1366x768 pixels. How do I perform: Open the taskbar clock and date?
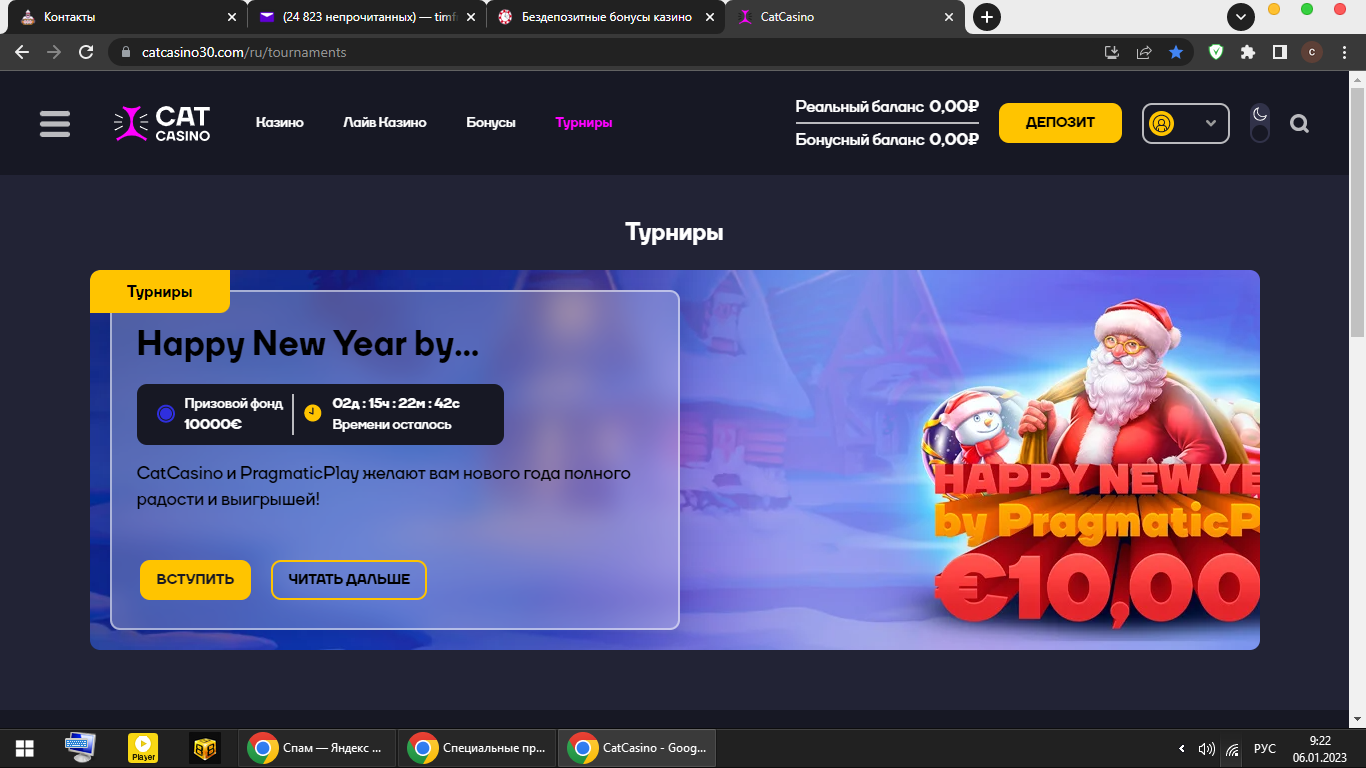1319,748
